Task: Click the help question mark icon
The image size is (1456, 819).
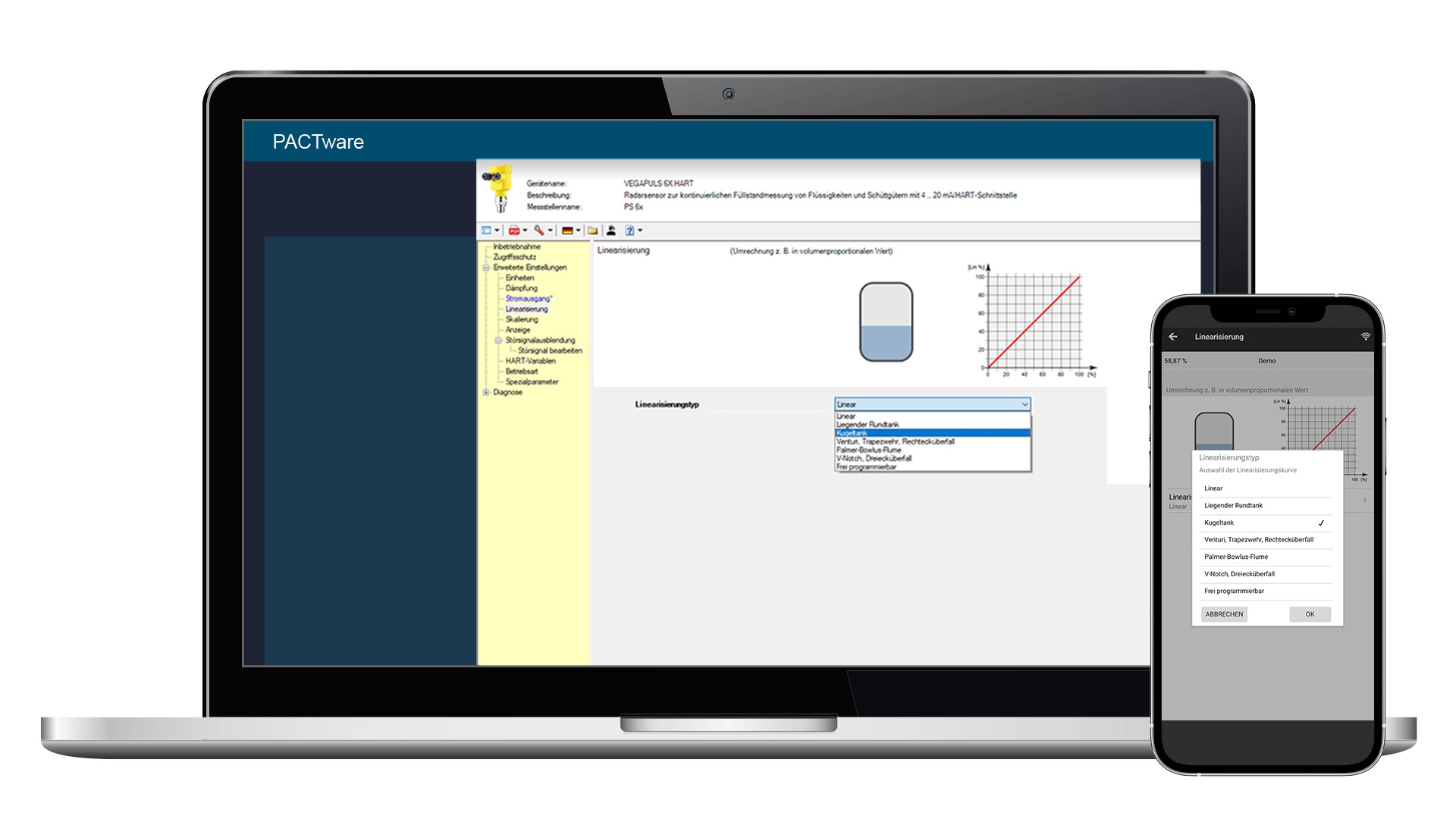Action: (629, 231)
